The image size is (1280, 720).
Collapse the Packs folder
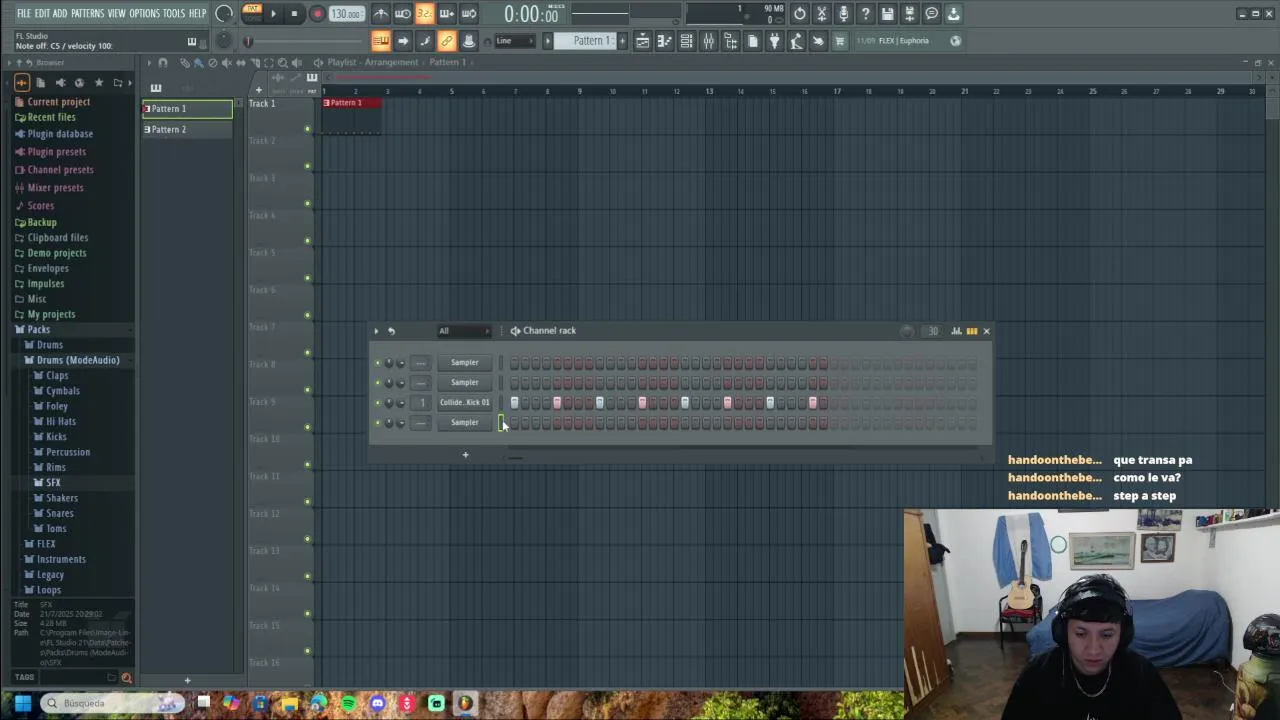38,330
